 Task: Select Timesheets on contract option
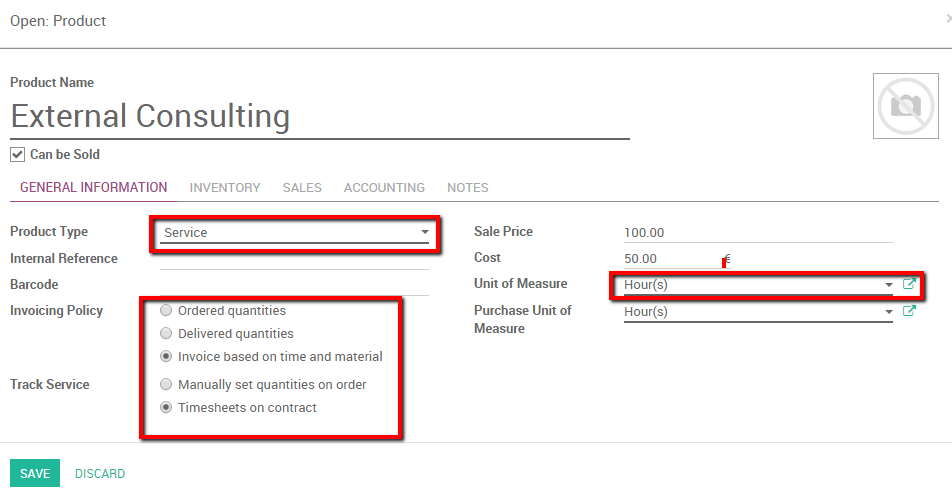tap(166, 407)
